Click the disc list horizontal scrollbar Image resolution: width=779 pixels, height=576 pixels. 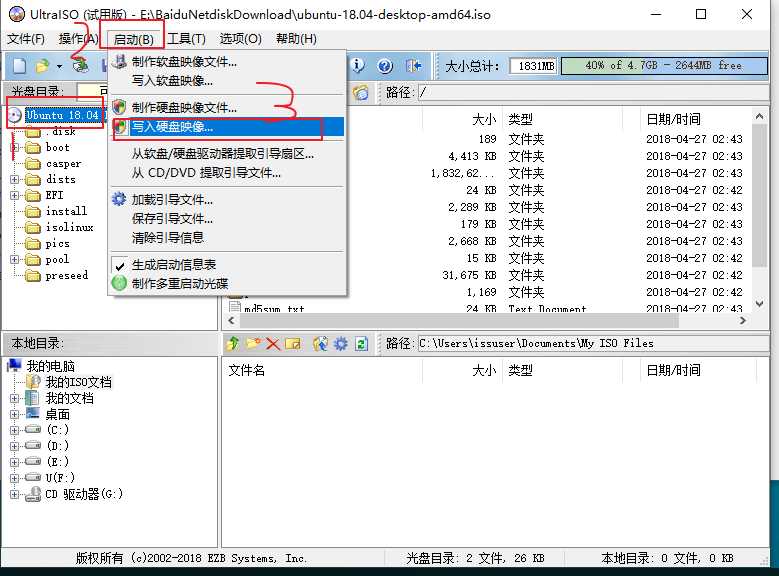[x=459, y=321]
